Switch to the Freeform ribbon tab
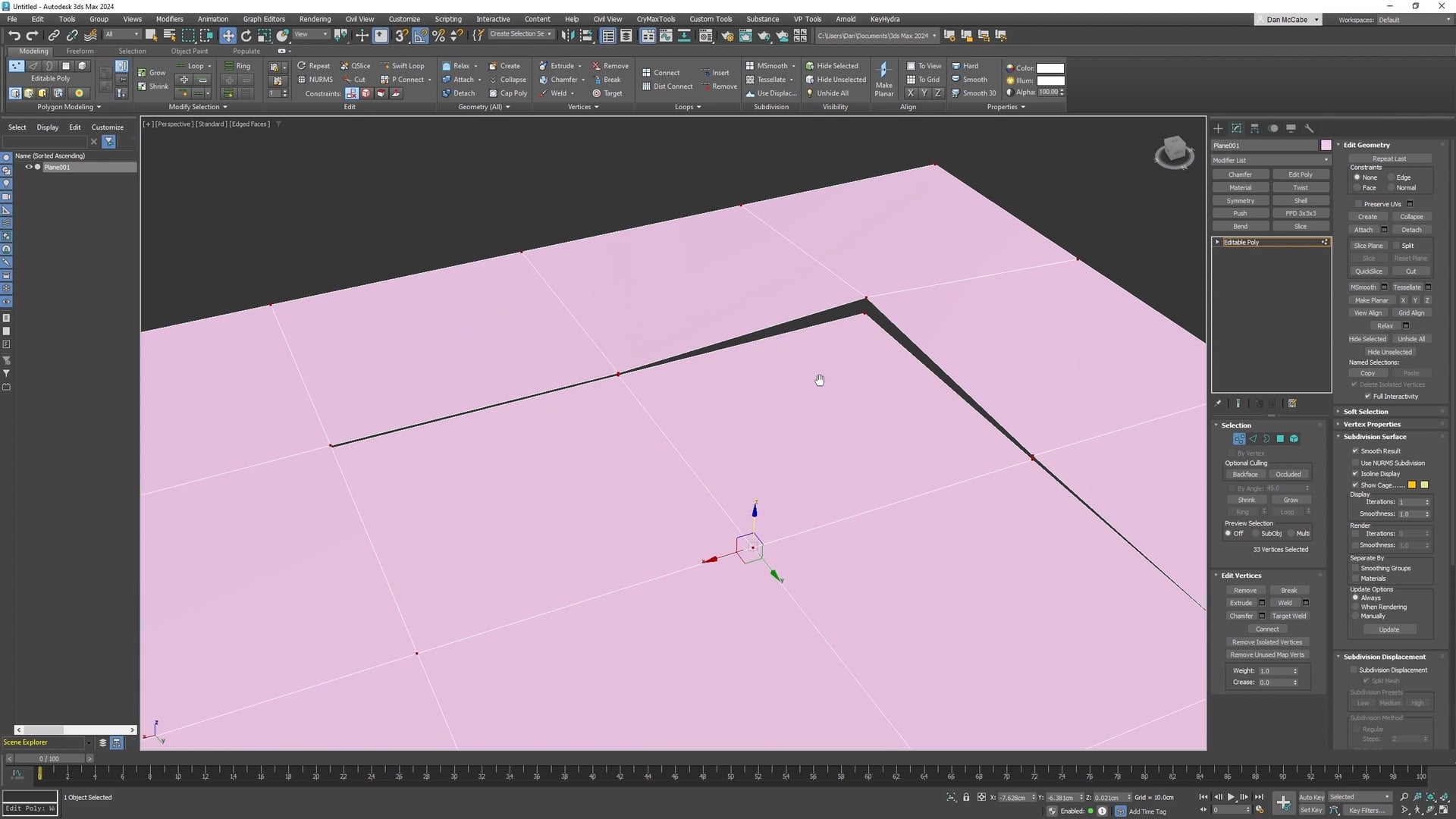Image resolution: width=1456 pixels, height=819 pixels. click(x=80, y=52)
